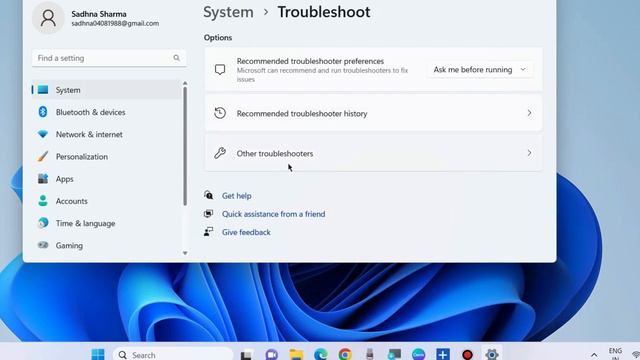Open File Explorer from the taskbar

(296, 354)
